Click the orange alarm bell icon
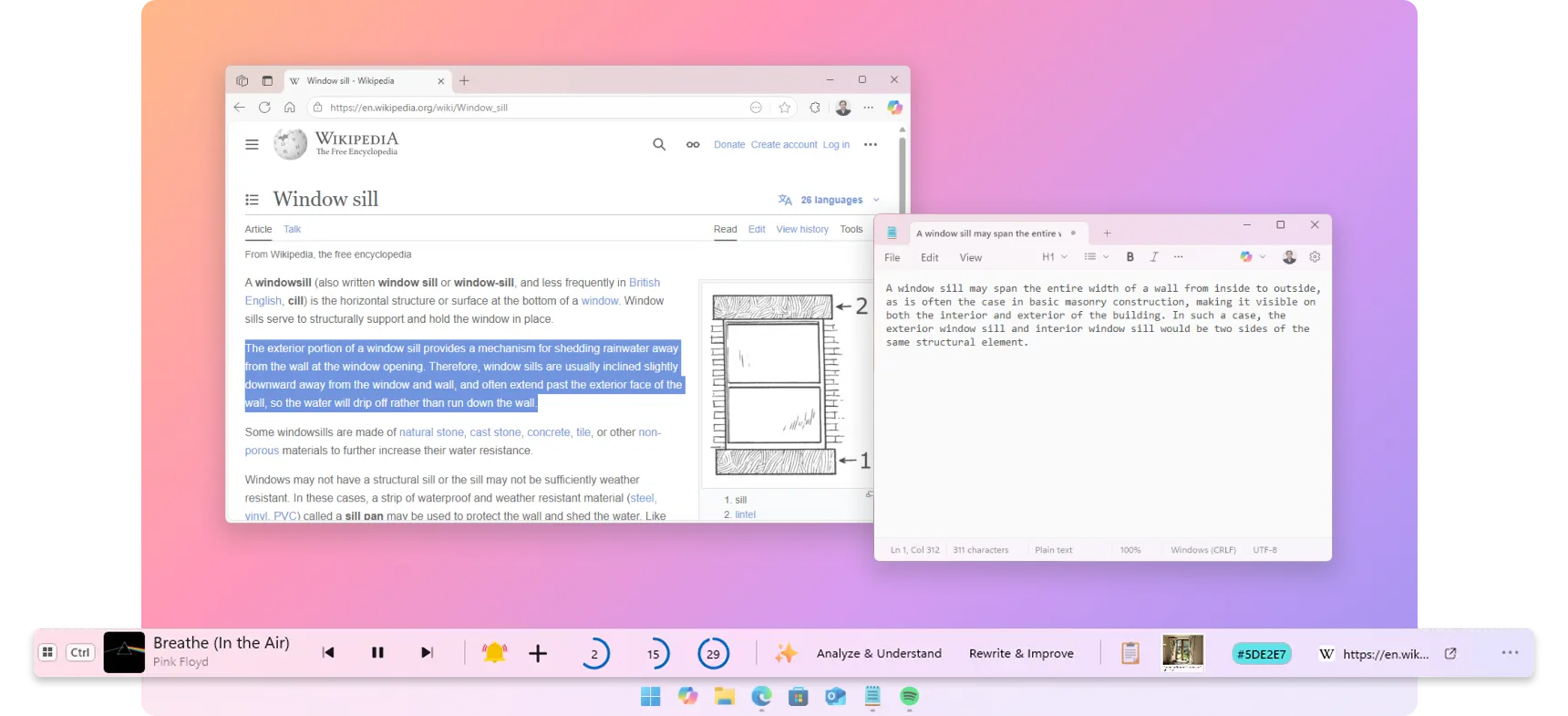1568x716 pixels. (x=494, y=653)
